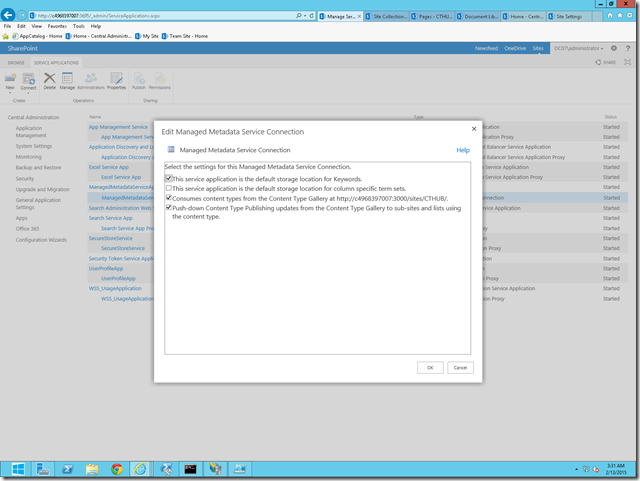The image size is (640, 481).
Task: Refresh the page with the reload icon
Action: click(x=311, y=16)
